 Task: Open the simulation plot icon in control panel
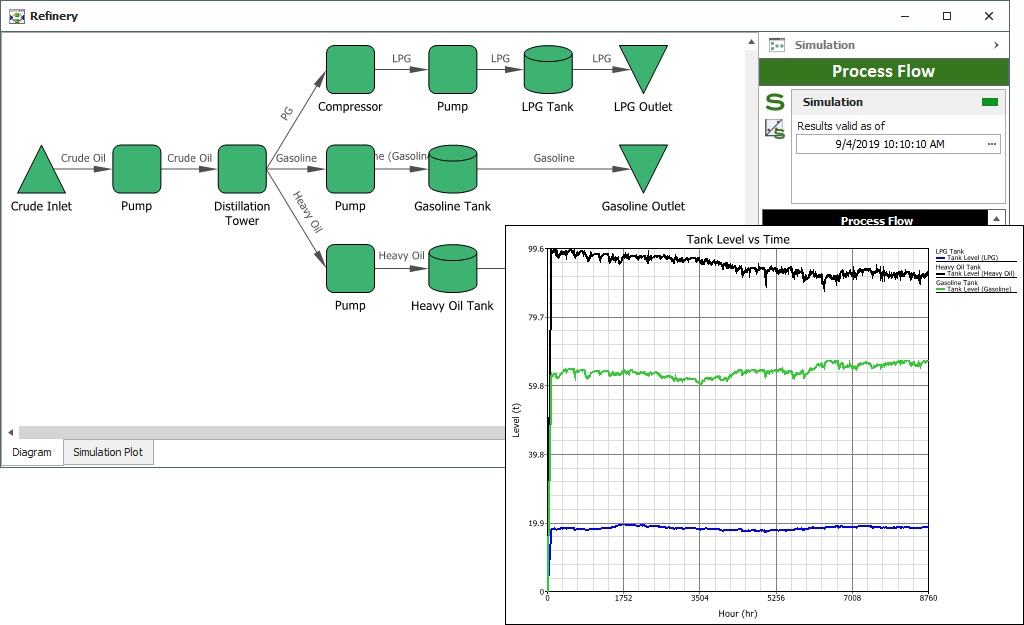[x=775, y=128]
